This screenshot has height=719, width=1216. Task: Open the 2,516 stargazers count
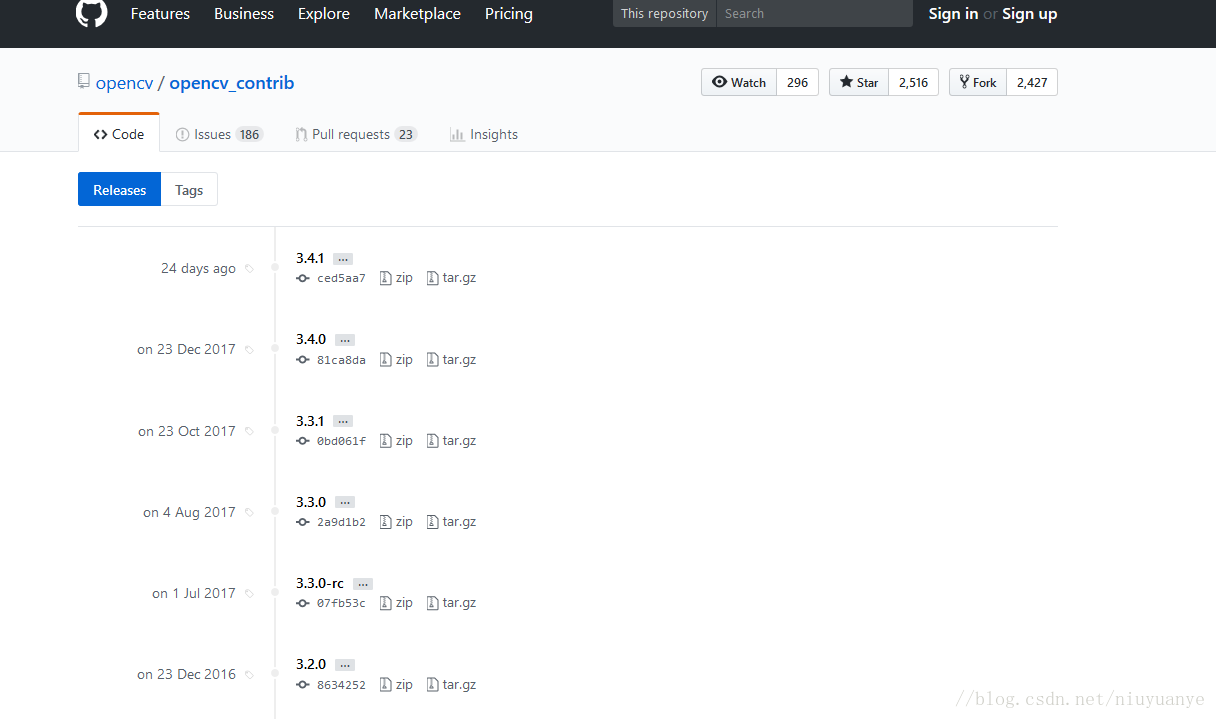[x=913, y=82]
